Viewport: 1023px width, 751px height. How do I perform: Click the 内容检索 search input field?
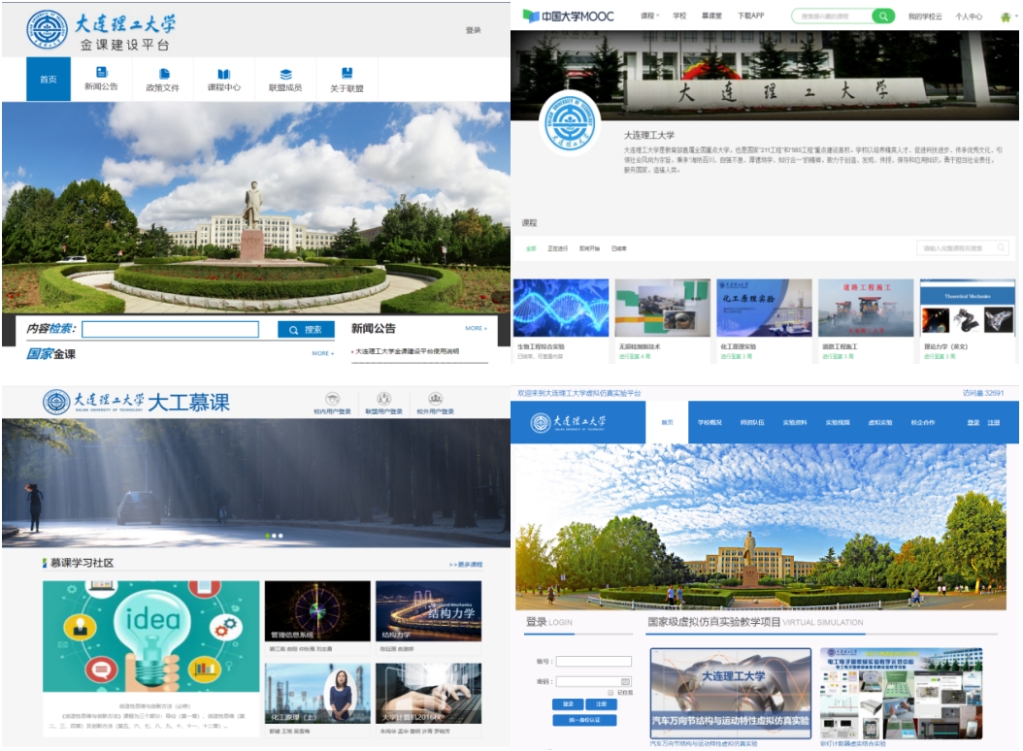click(x=170, y=330)
